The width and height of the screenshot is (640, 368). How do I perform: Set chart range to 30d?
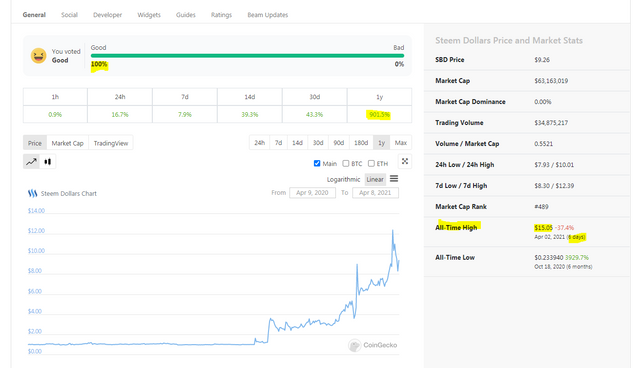[x=318, y=143]
